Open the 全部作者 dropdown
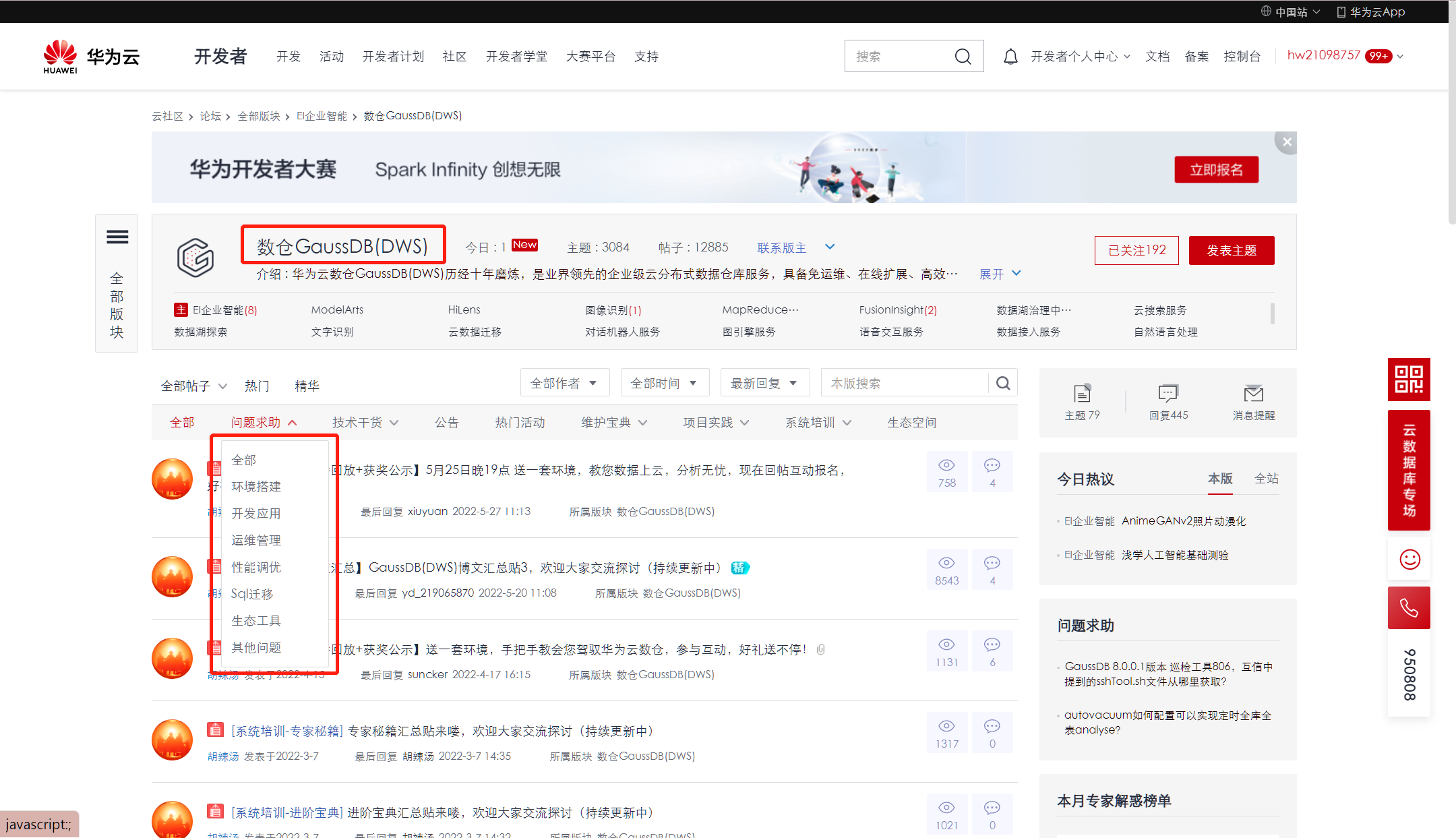This screenshot has width=1456, height=838. 564,383
